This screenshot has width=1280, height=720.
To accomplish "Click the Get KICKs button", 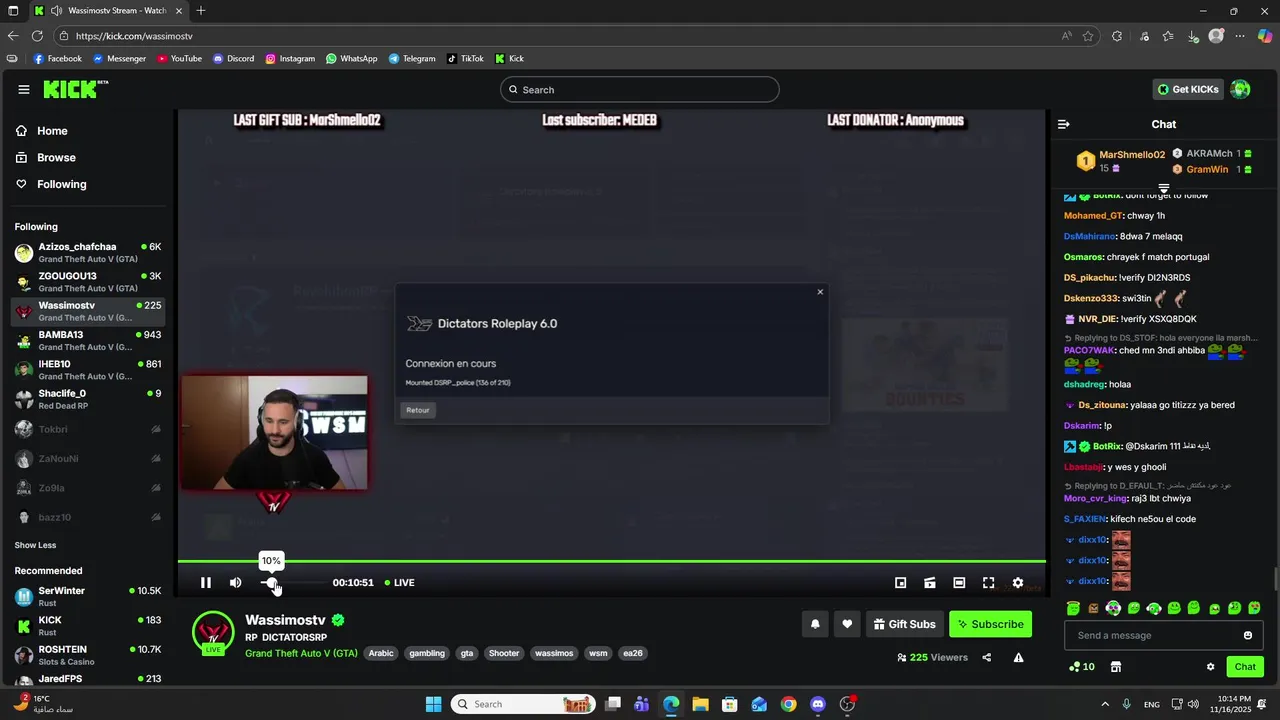I will coord(1188,89).
